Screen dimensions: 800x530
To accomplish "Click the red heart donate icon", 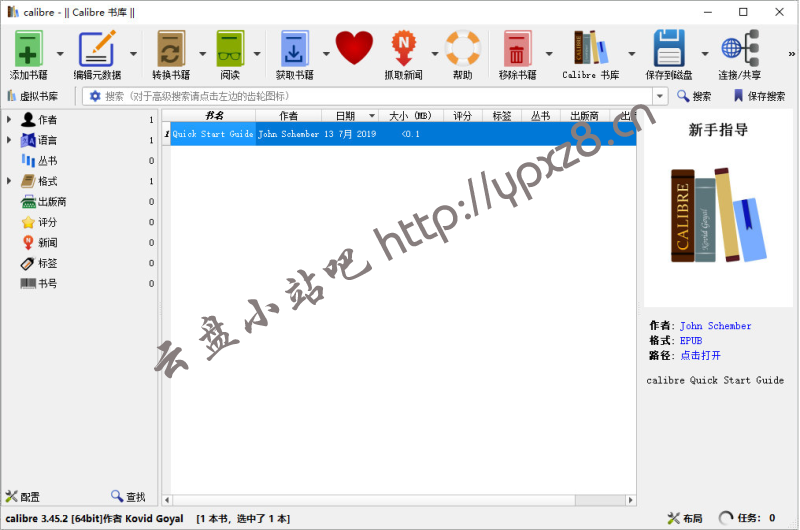I will (354, 48).
